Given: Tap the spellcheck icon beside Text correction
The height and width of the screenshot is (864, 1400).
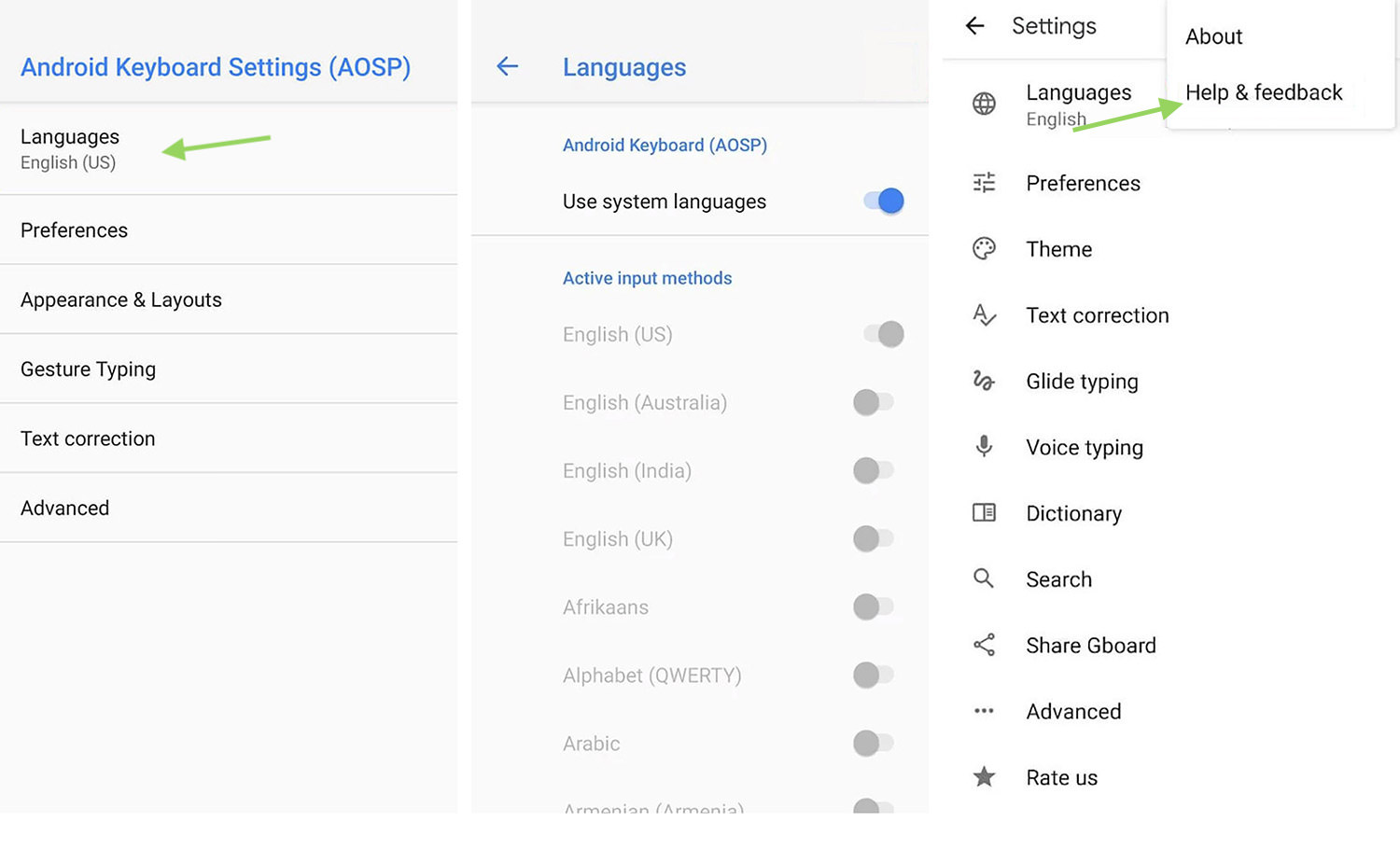Looking at the screenshot, I should [984, 314].
